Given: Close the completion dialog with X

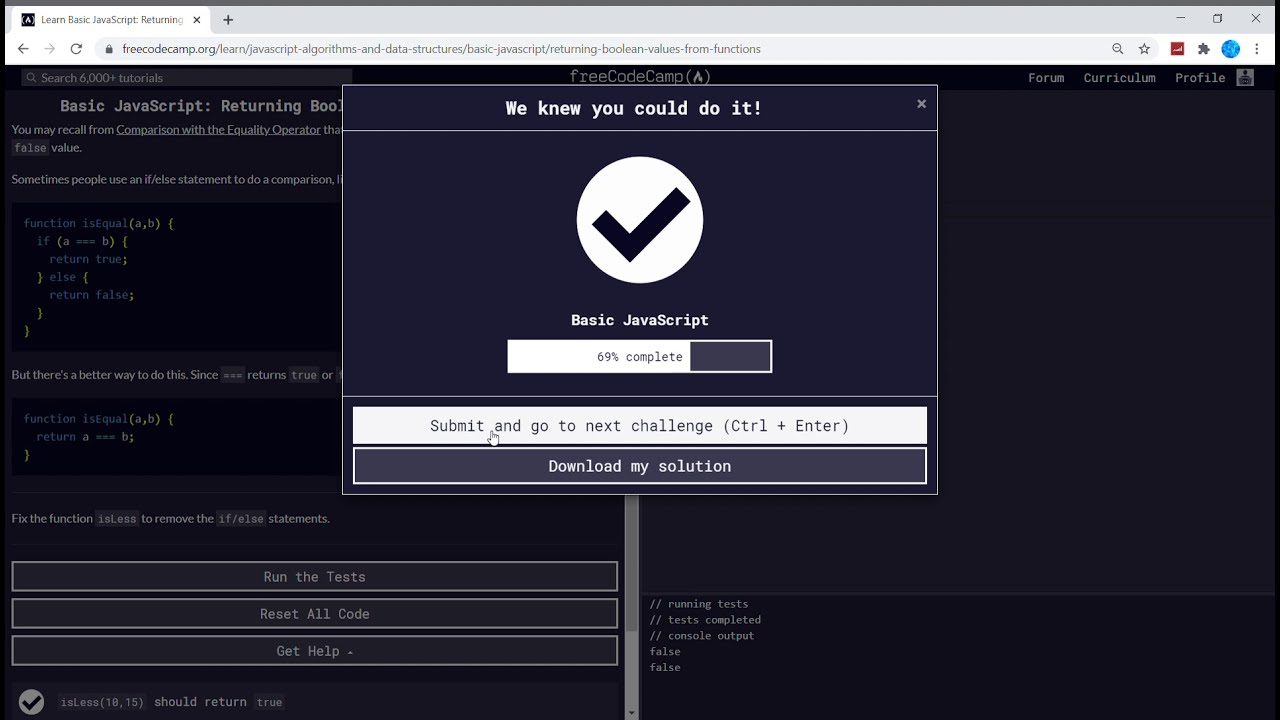Looking at the screenshot, I should point(922,104).
